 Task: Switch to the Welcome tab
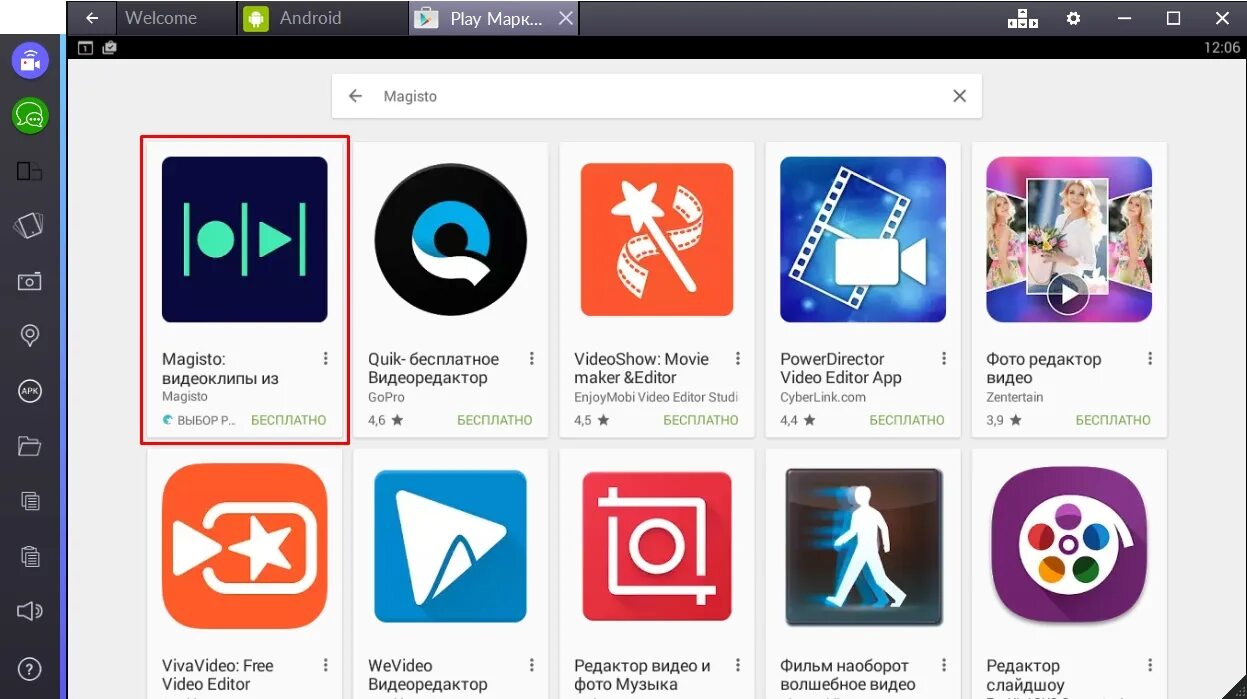pos(177,18)
